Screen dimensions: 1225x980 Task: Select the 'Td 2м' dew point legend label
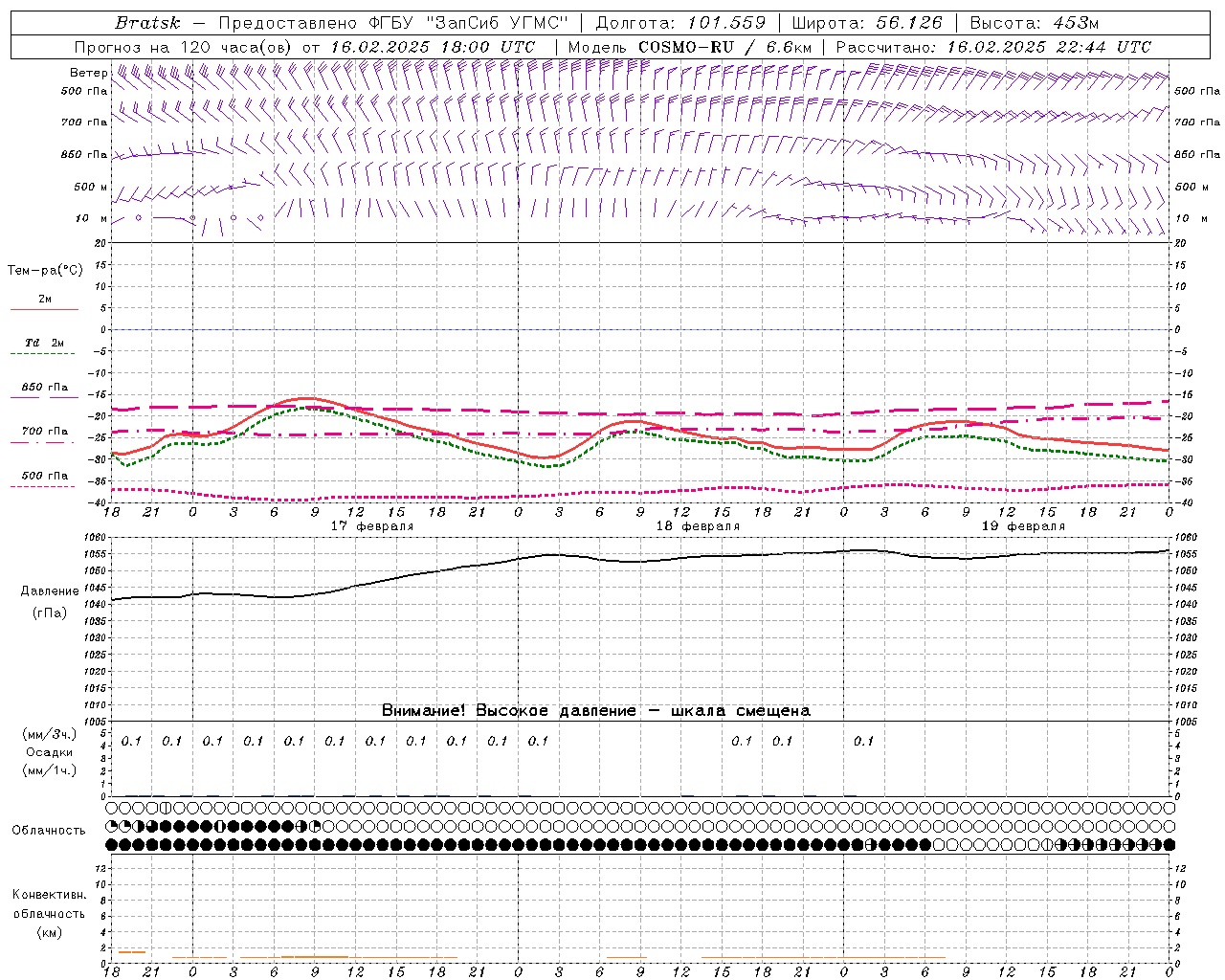(45, 343)
